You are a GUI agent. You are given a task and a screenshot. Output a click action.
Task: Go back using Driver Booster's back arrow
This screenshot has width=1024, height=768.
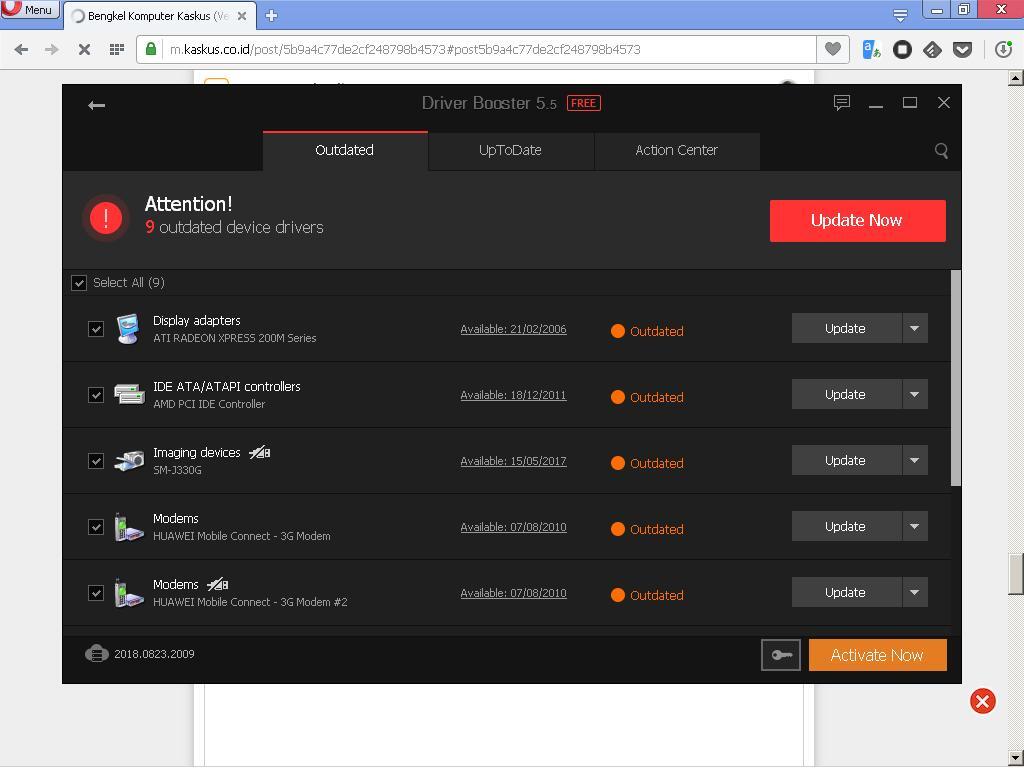[97, 105]
